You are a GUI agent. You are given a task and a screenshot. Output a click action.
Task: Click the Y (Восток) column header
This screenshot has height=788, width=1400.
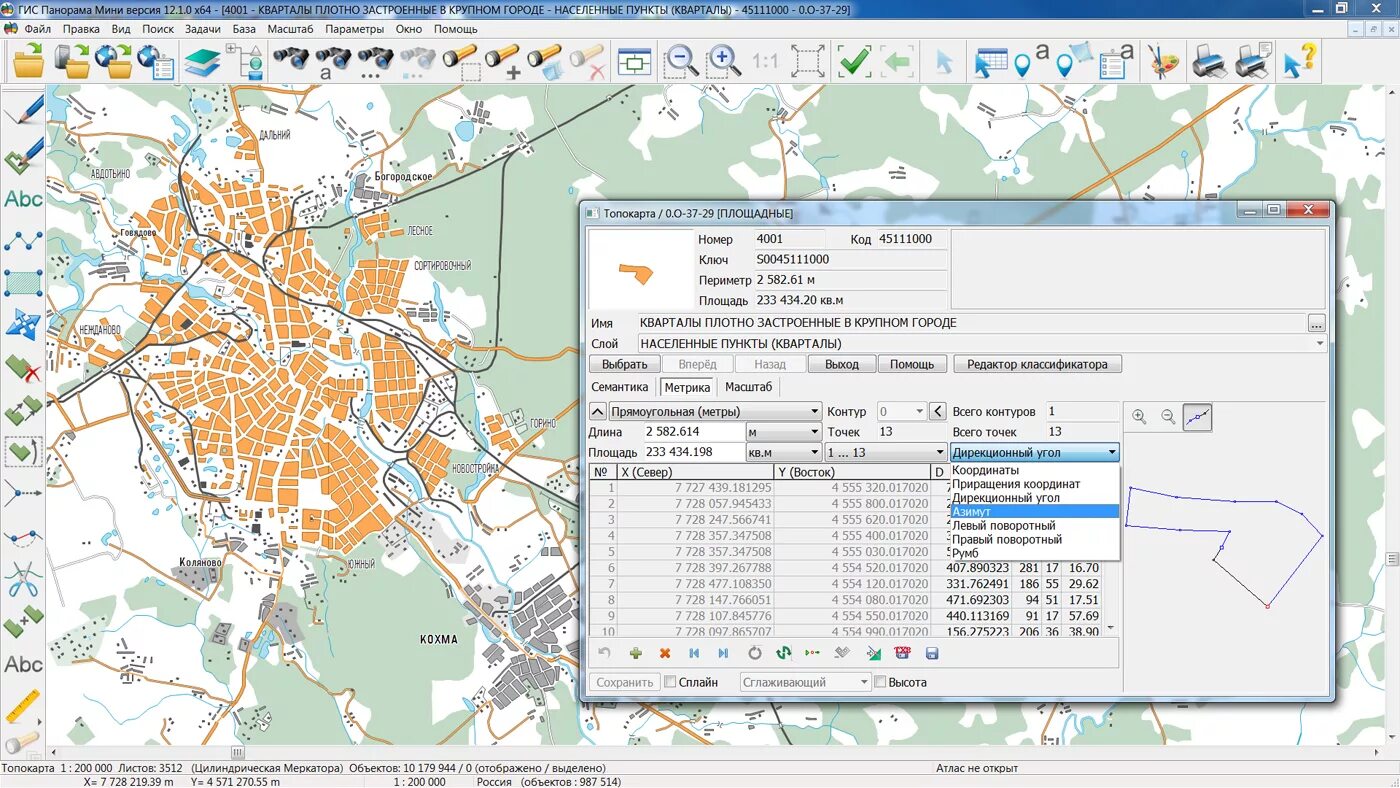pyautogui.click(x=852, y=472)
